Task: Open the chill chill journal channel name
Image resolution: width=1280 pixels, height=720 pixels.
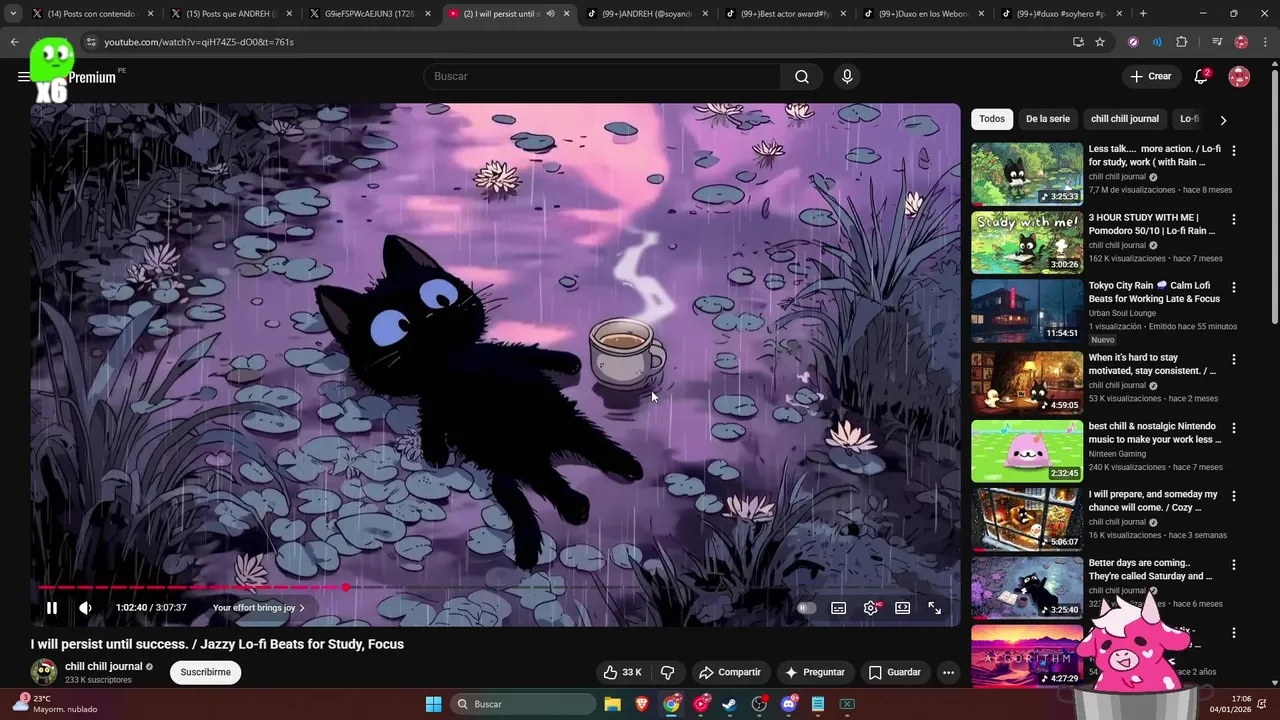Action: point(104,666)
